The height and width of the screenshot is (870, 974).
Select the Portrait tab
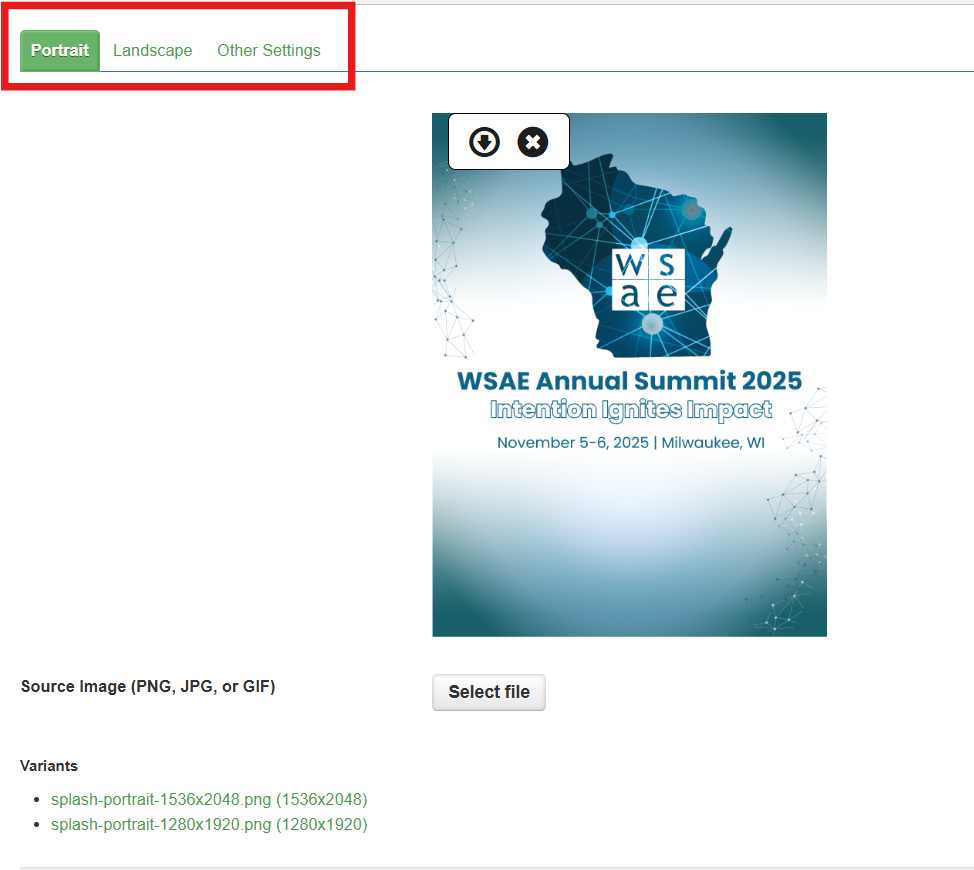click(x=60, y=51)
